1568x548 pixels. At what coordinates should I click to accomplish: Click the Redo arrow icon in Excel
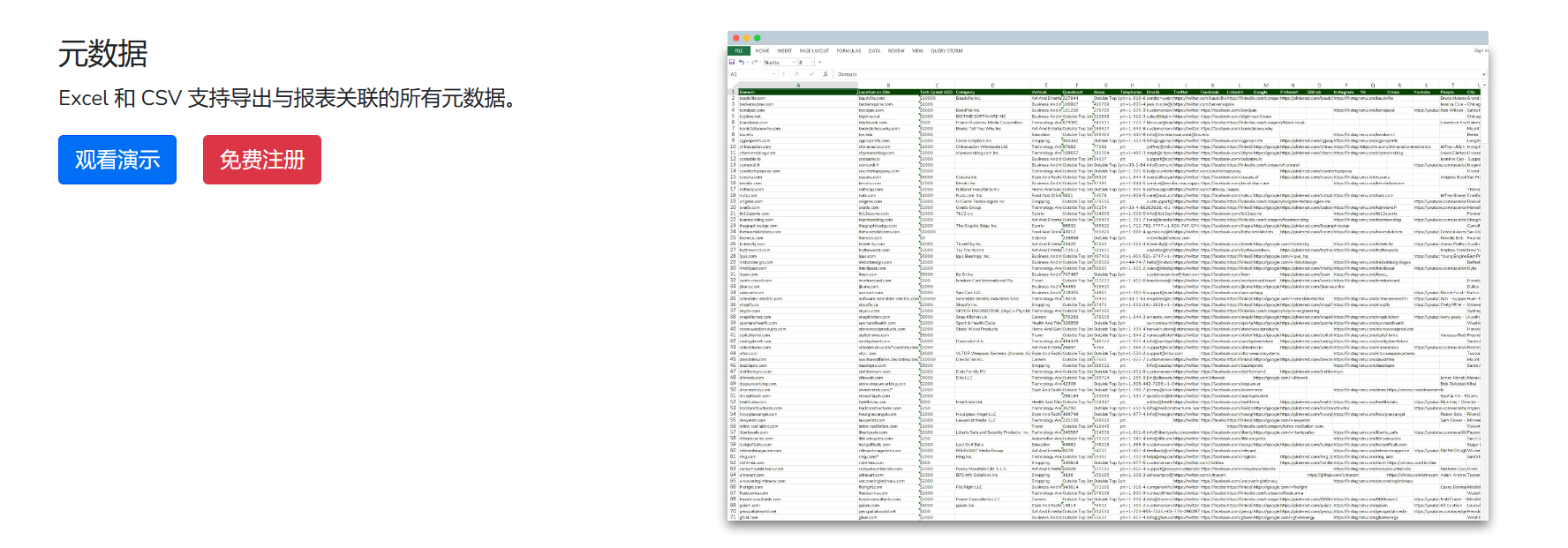point(754,62)
